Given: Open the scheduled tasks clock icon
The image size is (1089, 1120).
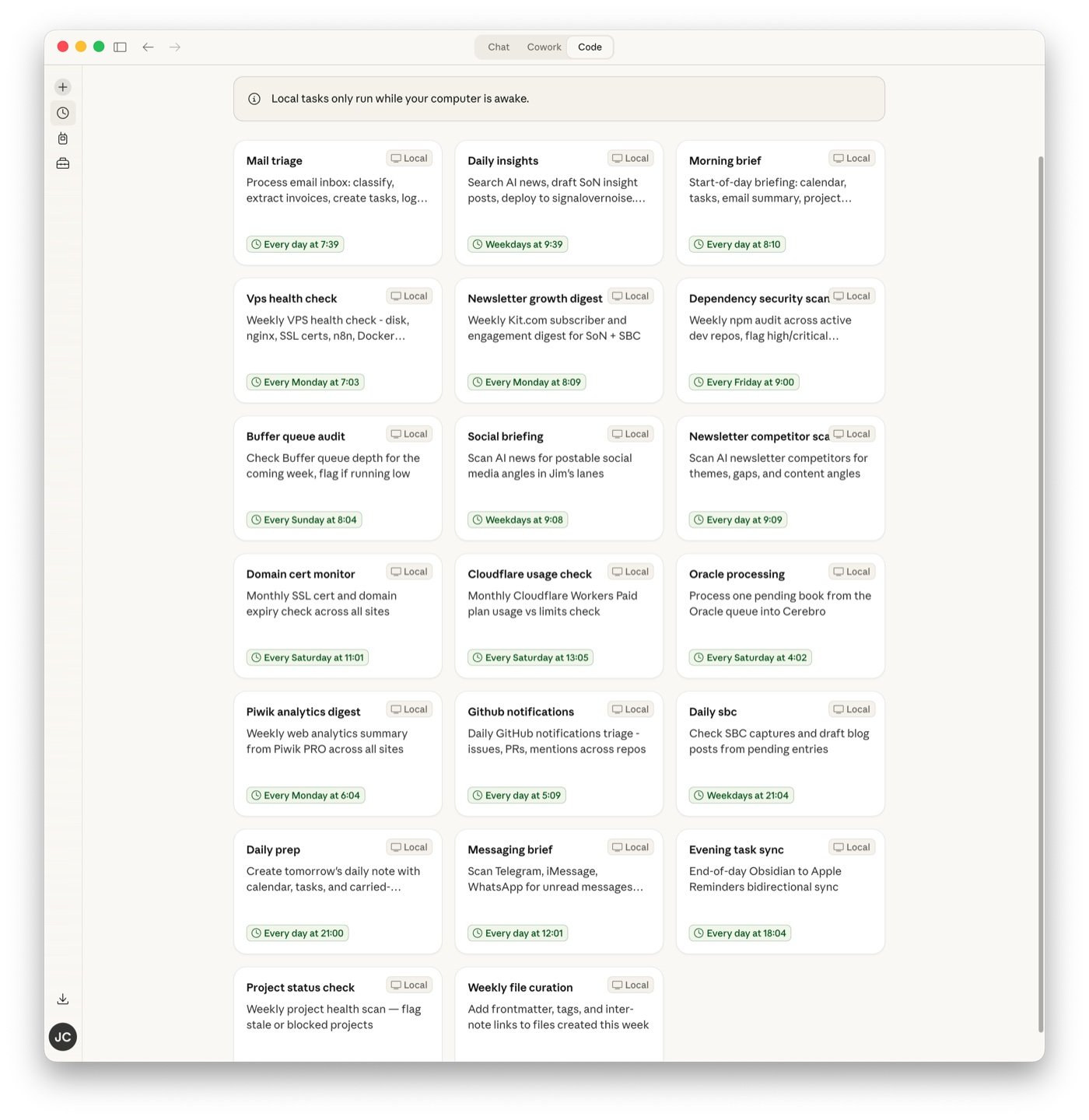Looking at the screenshot, I should [62, 112].
